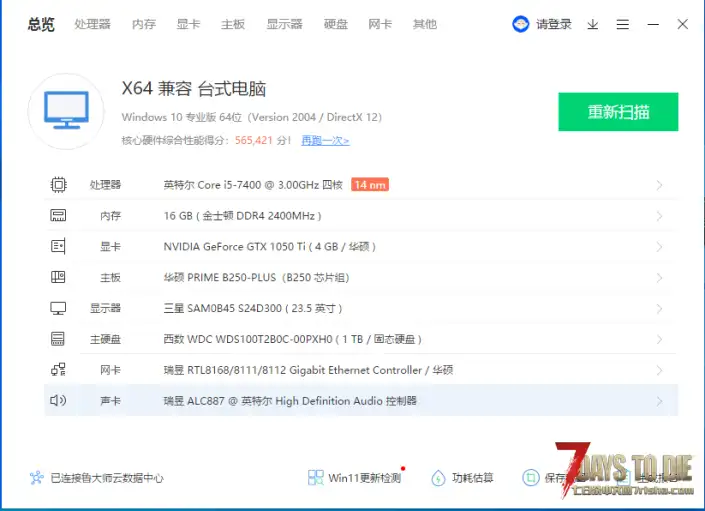The width and height of the screenshot is (705, 511).
Task: Click the user avatar next to 请登录
Action: pyautogui.click(x=521, y=24)
